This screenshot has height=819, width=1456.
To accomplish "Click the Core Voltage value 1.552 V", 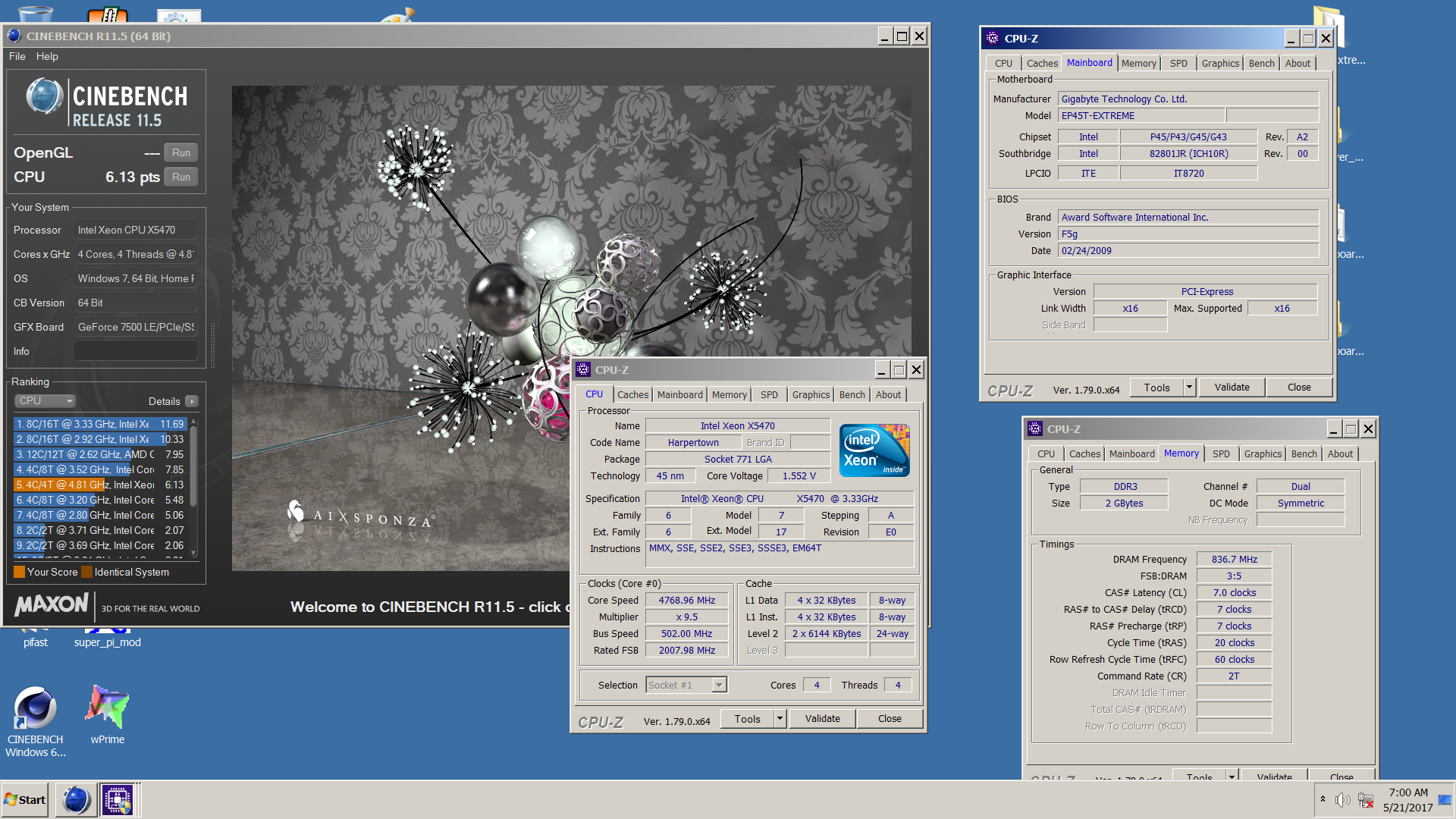I will click(x=799, y=475).
